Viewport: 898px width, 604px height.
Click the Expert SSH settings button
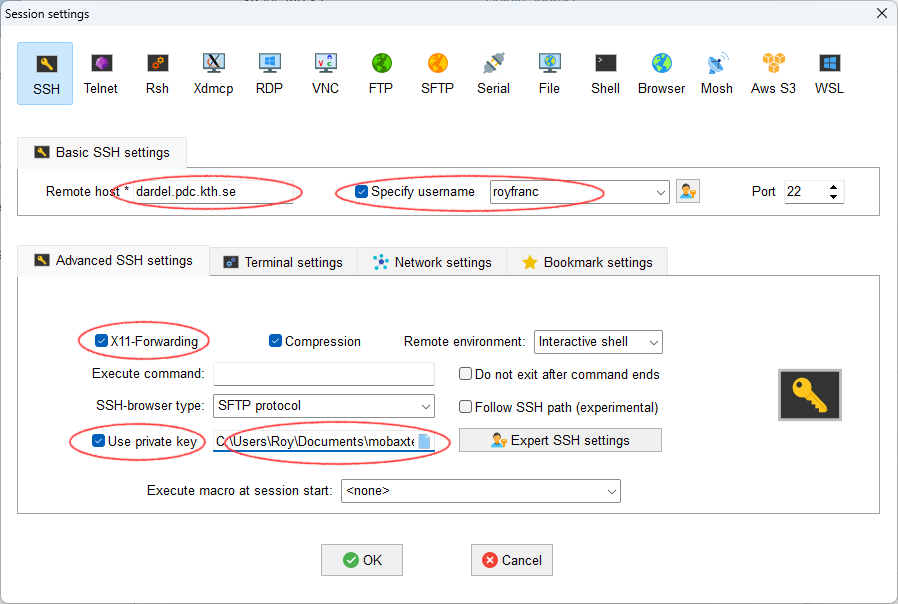coord(560,440)
